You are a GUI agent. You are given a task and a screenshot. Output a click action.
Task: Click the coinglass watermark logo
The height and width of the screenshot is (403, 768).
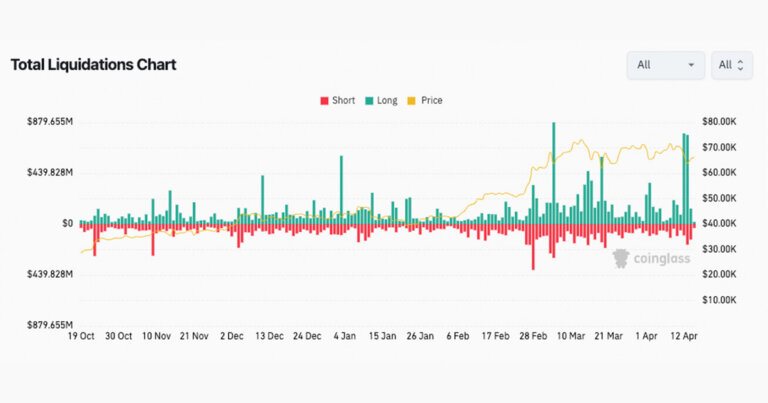pos(649,259)
